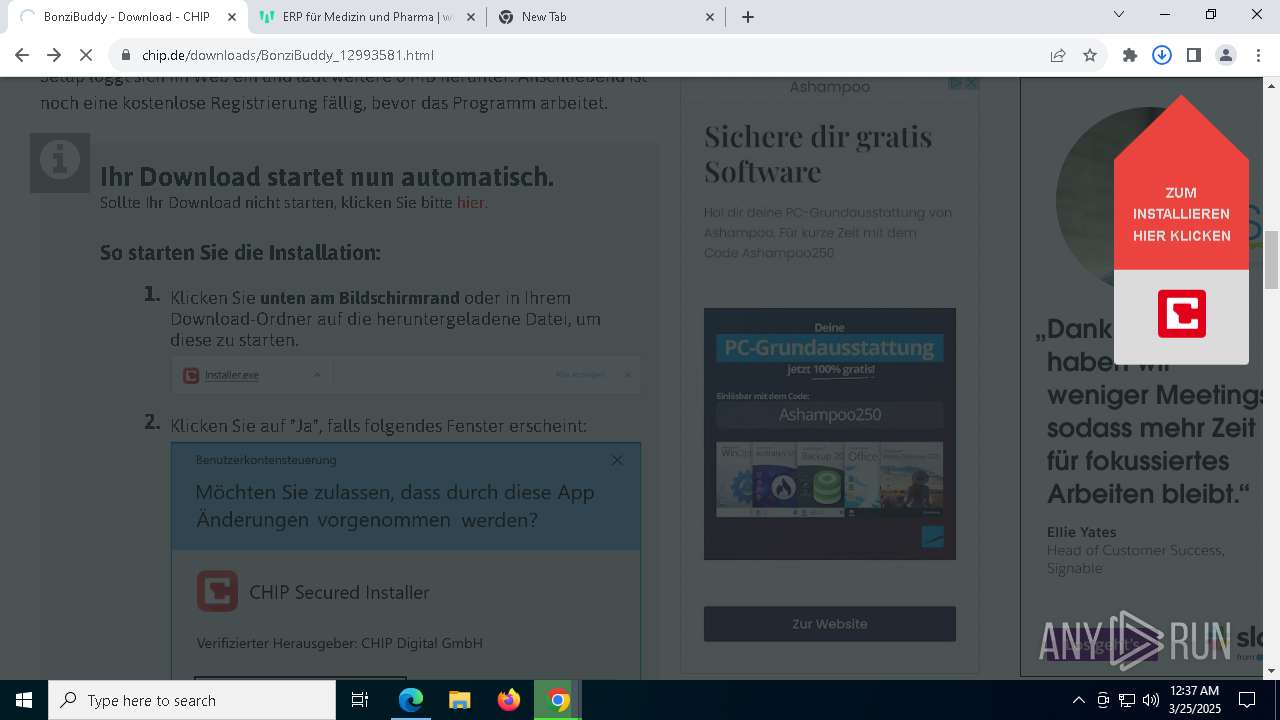Click the Ashampoo PC-Grundausstattung ad image
Viewport: 1280px width, 720px height.
[830, 433]
